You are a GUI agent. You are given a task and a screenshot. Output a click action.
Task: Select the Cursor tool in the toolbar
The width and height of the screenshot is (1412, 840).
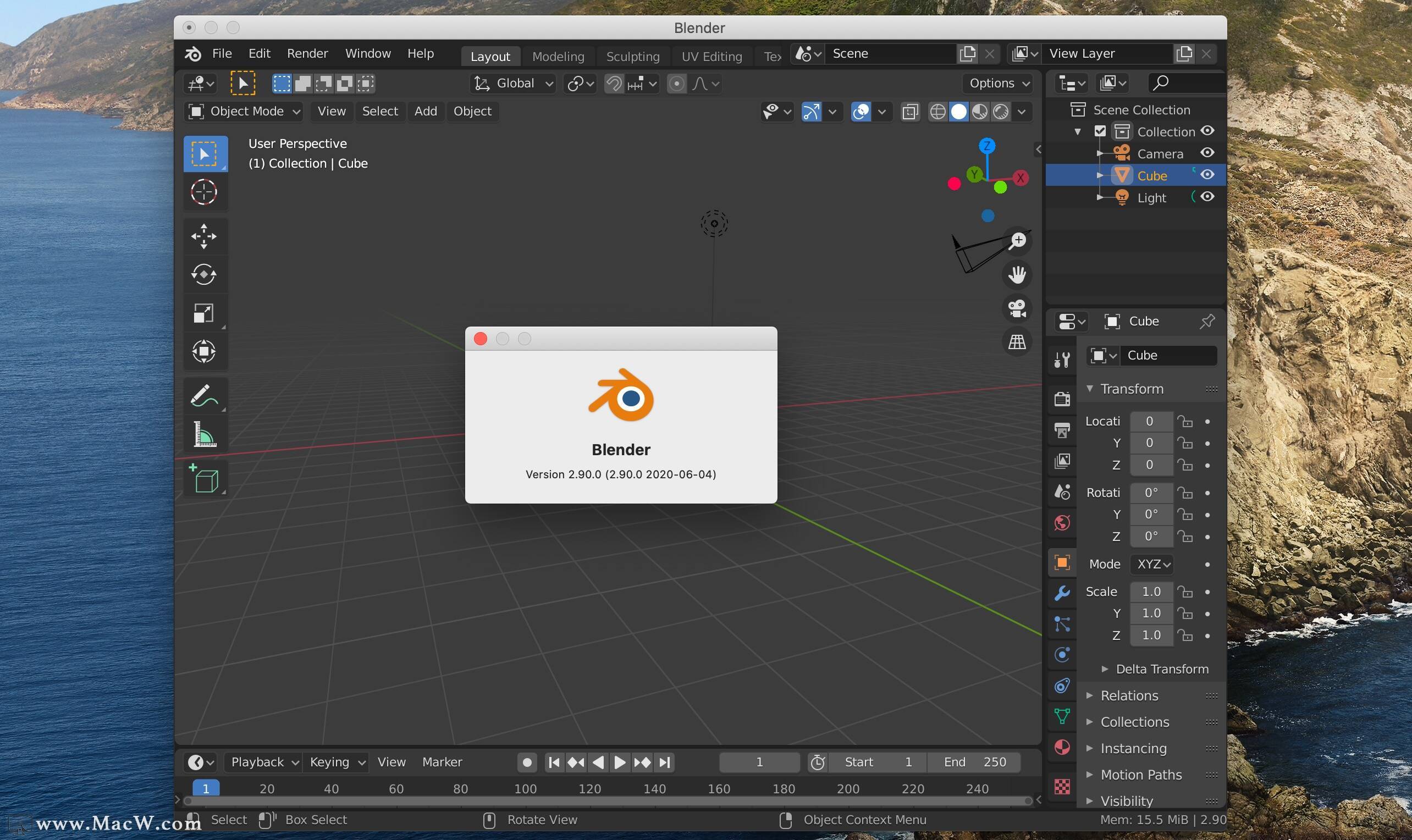(x=204, y=192)
